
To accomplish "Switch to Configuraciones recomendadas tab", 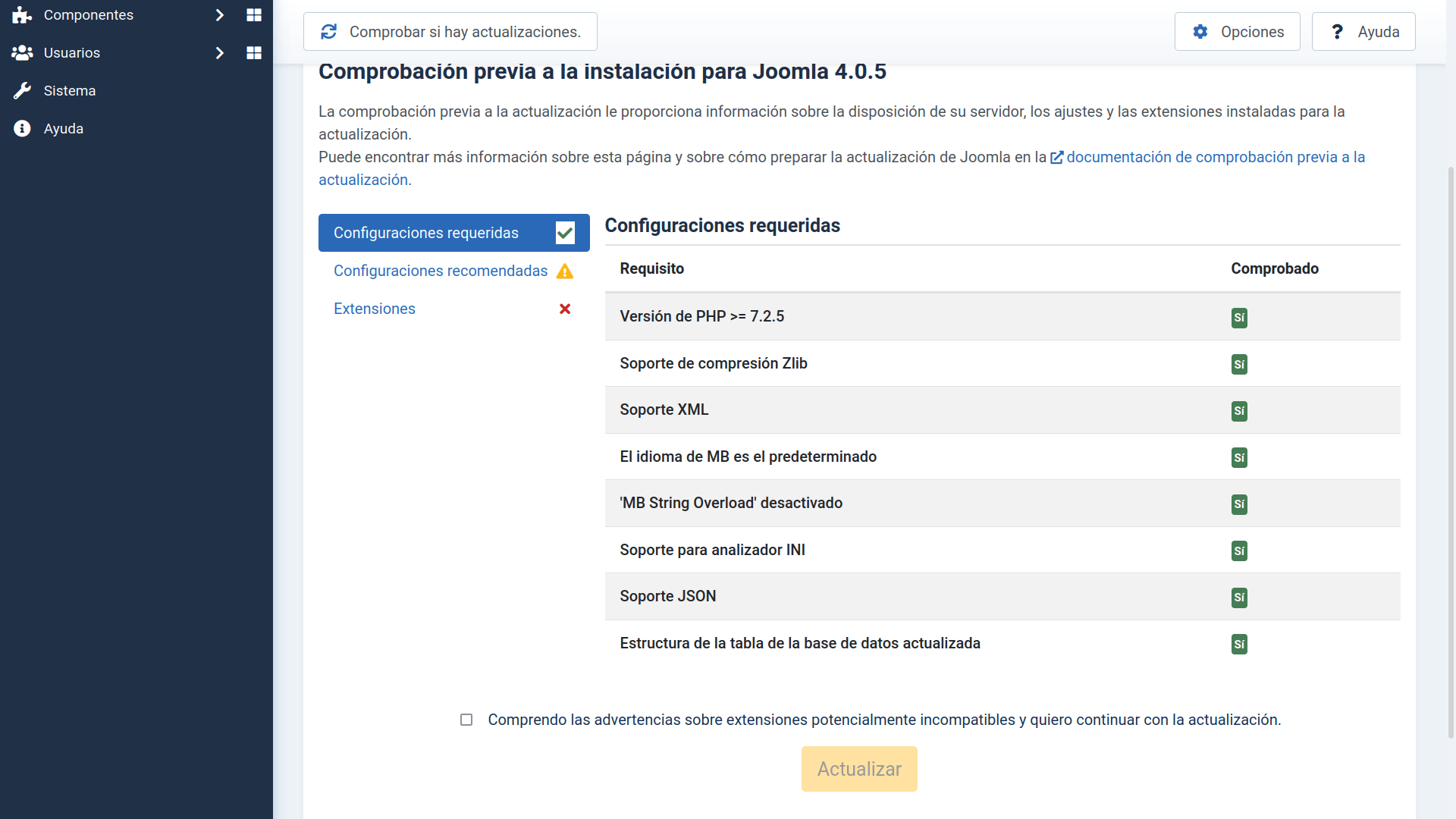I will (453, 271).
